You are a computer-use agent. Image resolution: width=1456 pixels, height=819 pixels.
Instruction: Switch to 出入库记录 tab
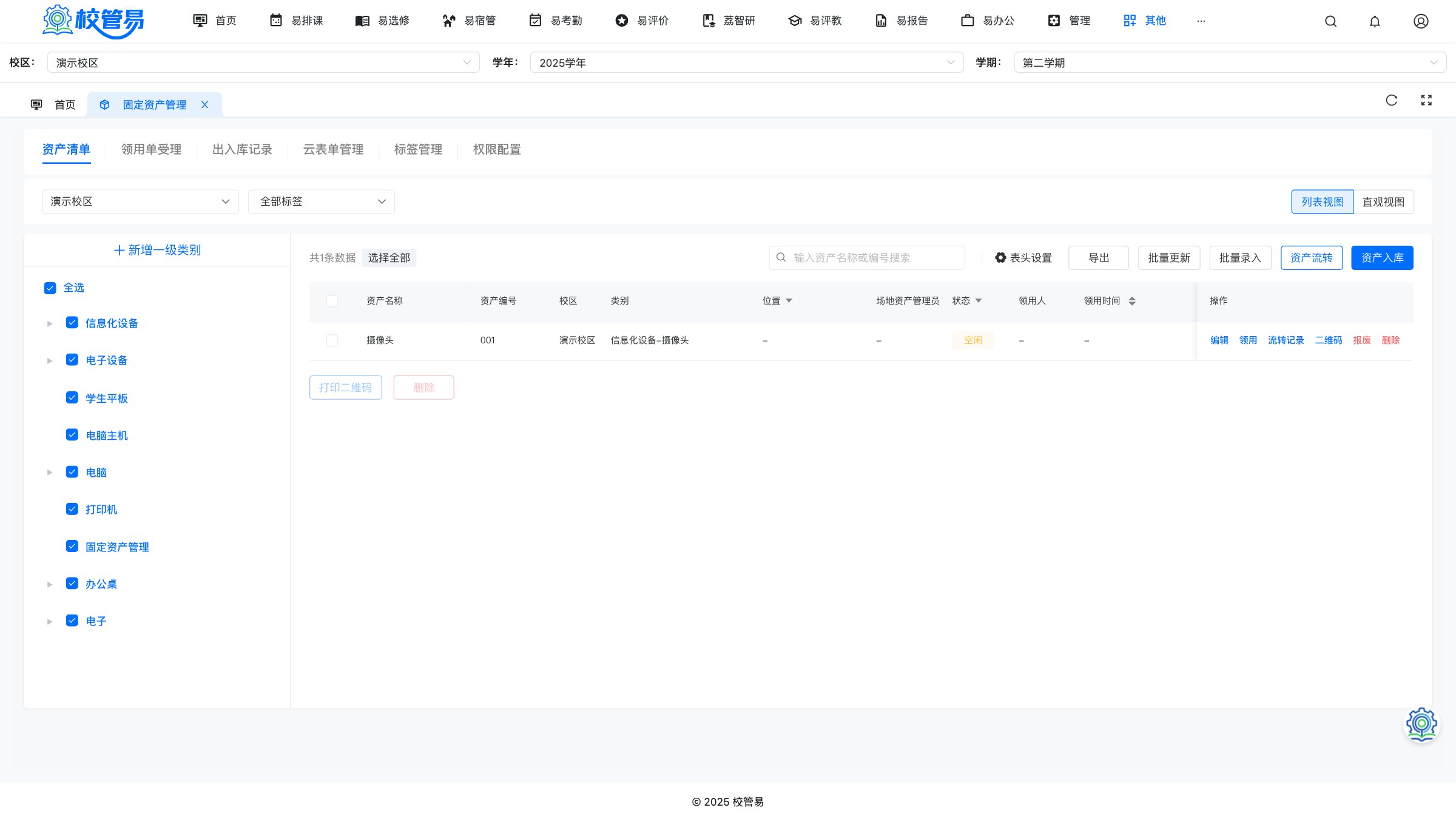coord(243,149)
